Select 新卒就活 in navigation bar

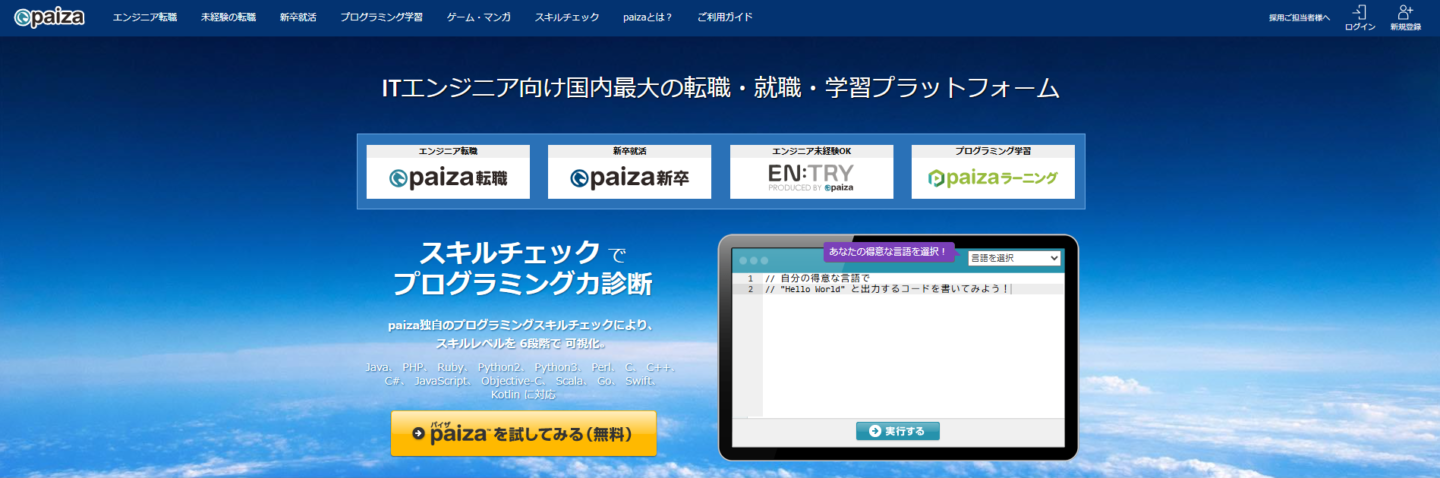click(297, 18)
